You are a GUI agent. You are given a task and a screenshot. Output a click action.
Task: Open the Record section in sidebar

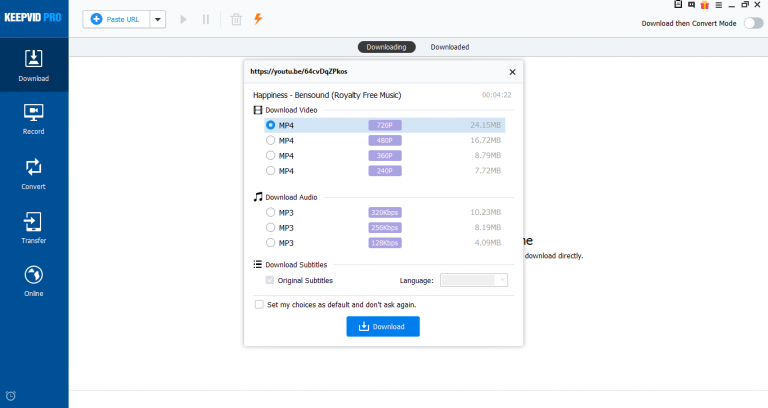(x=33, y=118)
